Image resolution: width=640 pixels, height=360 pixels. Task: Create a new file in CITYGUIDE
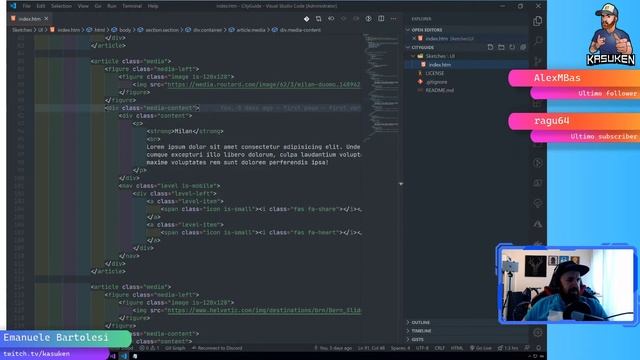(491, 47)
